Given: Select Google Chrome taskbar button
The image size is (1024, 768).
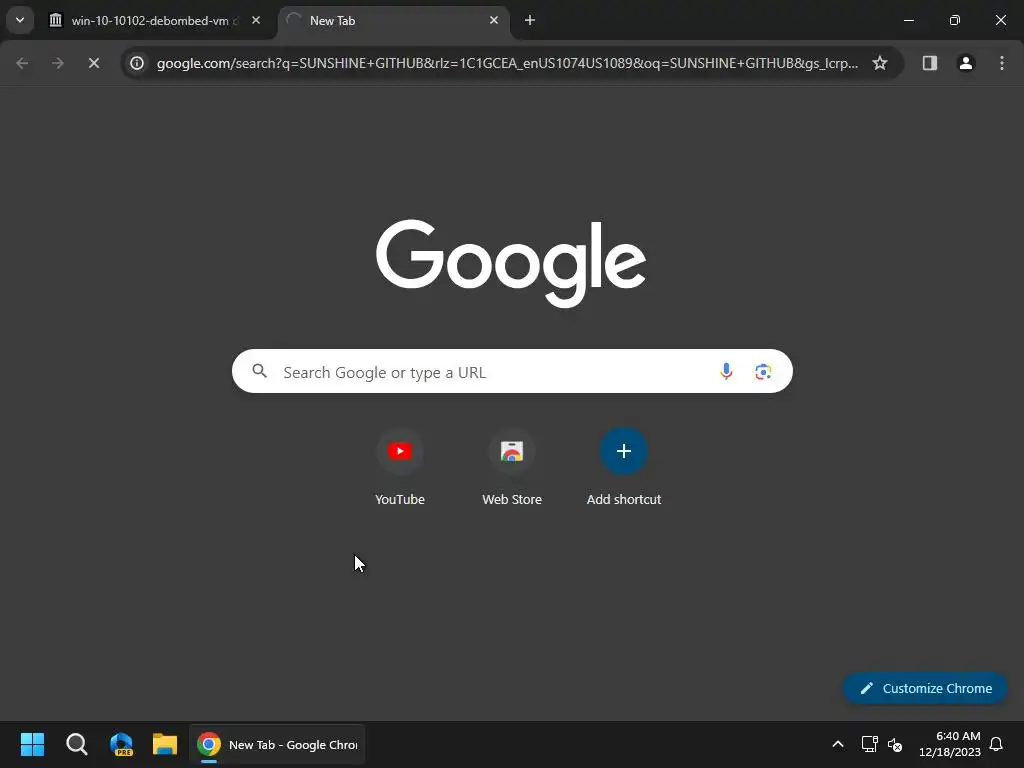Looking at the screenshot, I should pos(277,744).
